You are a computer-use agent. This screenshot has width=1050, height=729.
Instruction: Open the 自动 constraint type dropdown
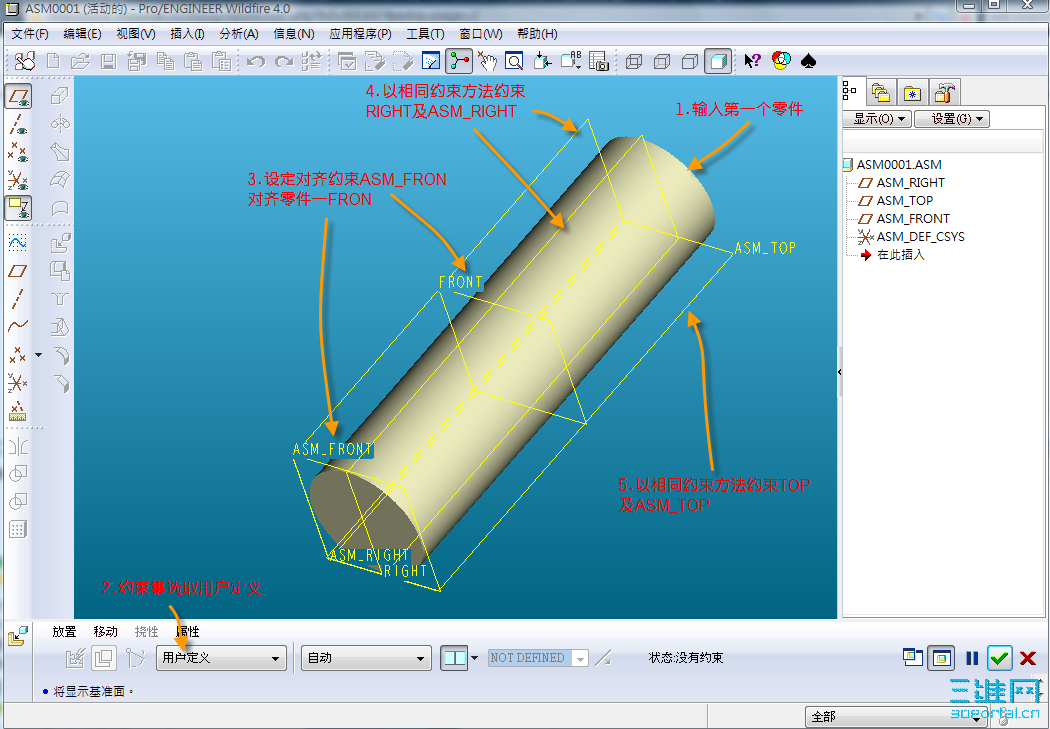pos(366,658)
